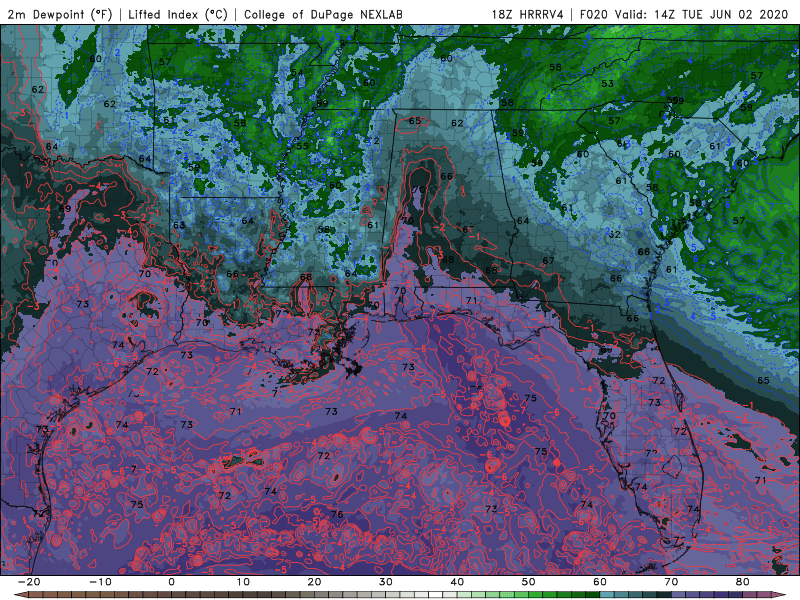800x600 pixels.
Task: Click the 'Lifted Index (°C)' header label
Action: [178, 14]
